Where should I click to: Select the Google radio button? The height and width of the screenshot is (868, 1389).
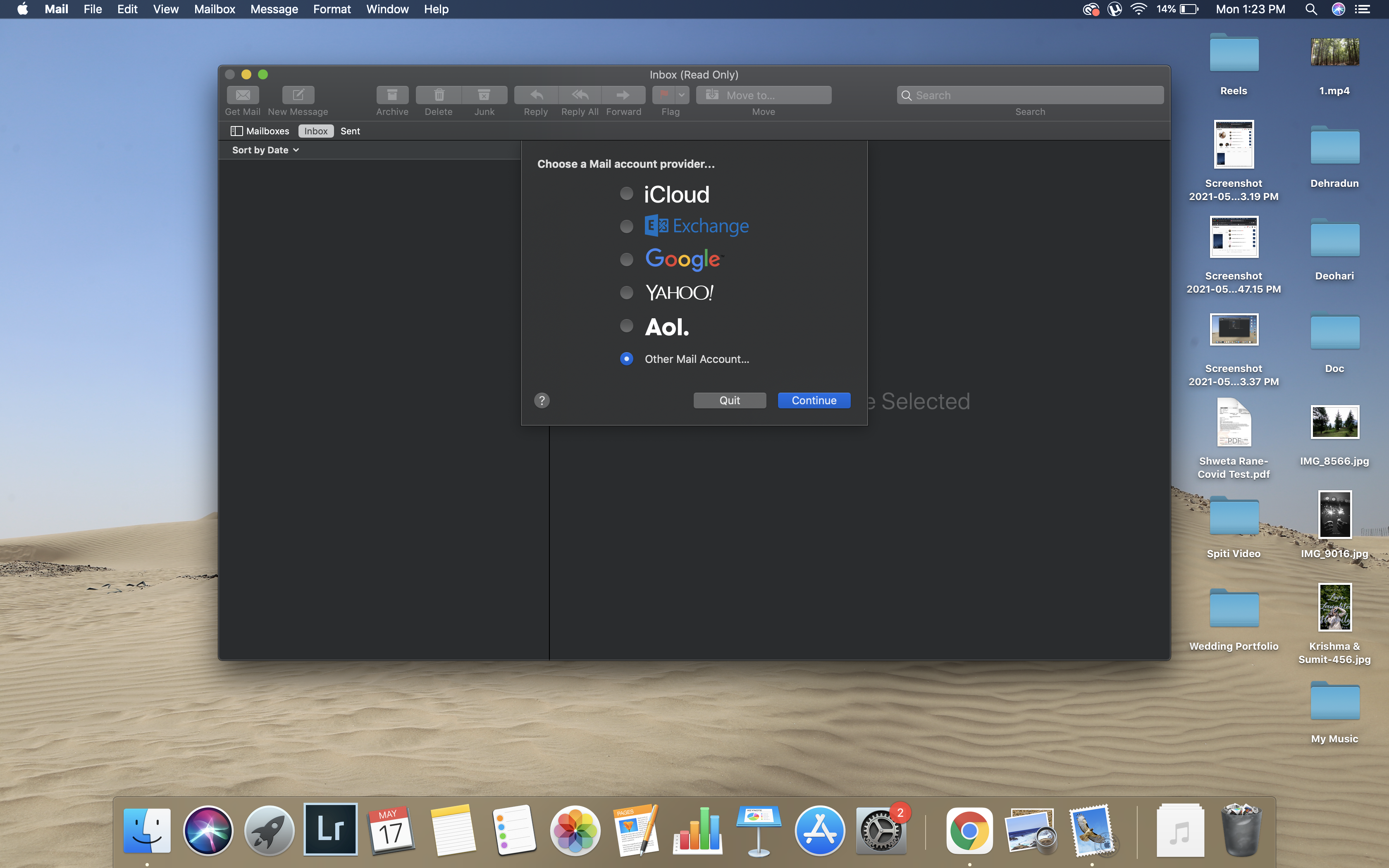click(626, 260)
